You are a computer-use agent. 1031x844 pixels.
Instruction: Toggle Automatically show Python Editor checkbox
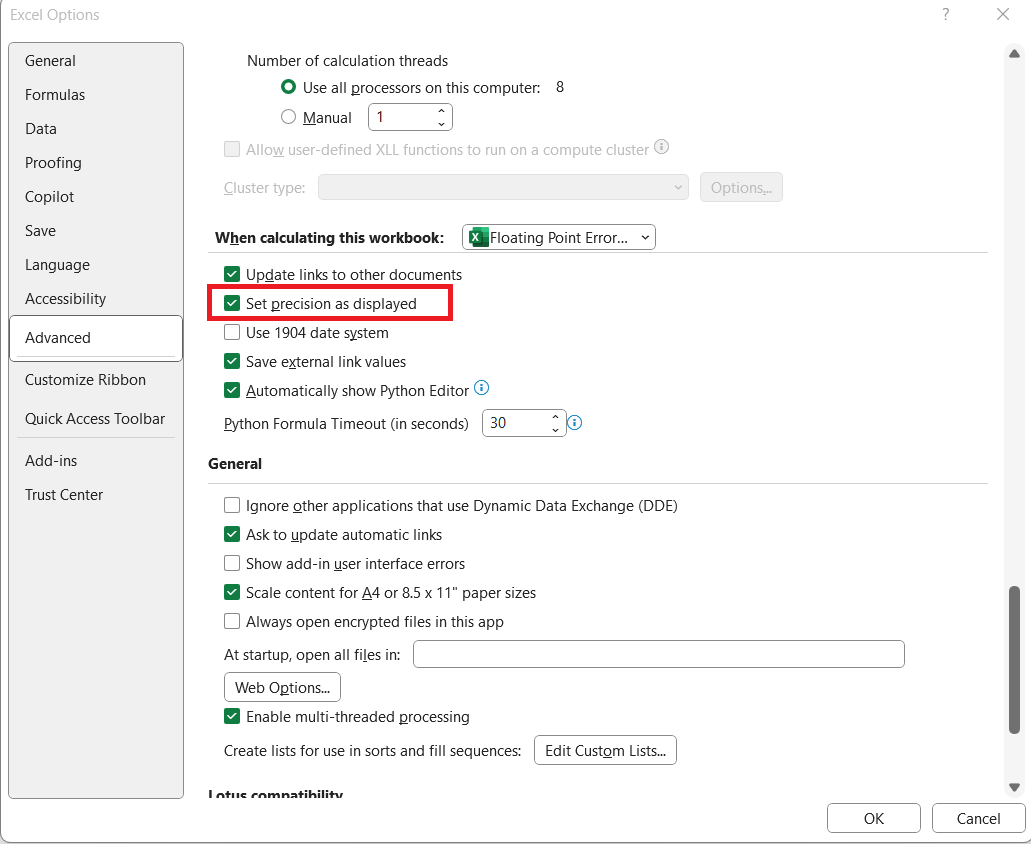tap(231, 390)
